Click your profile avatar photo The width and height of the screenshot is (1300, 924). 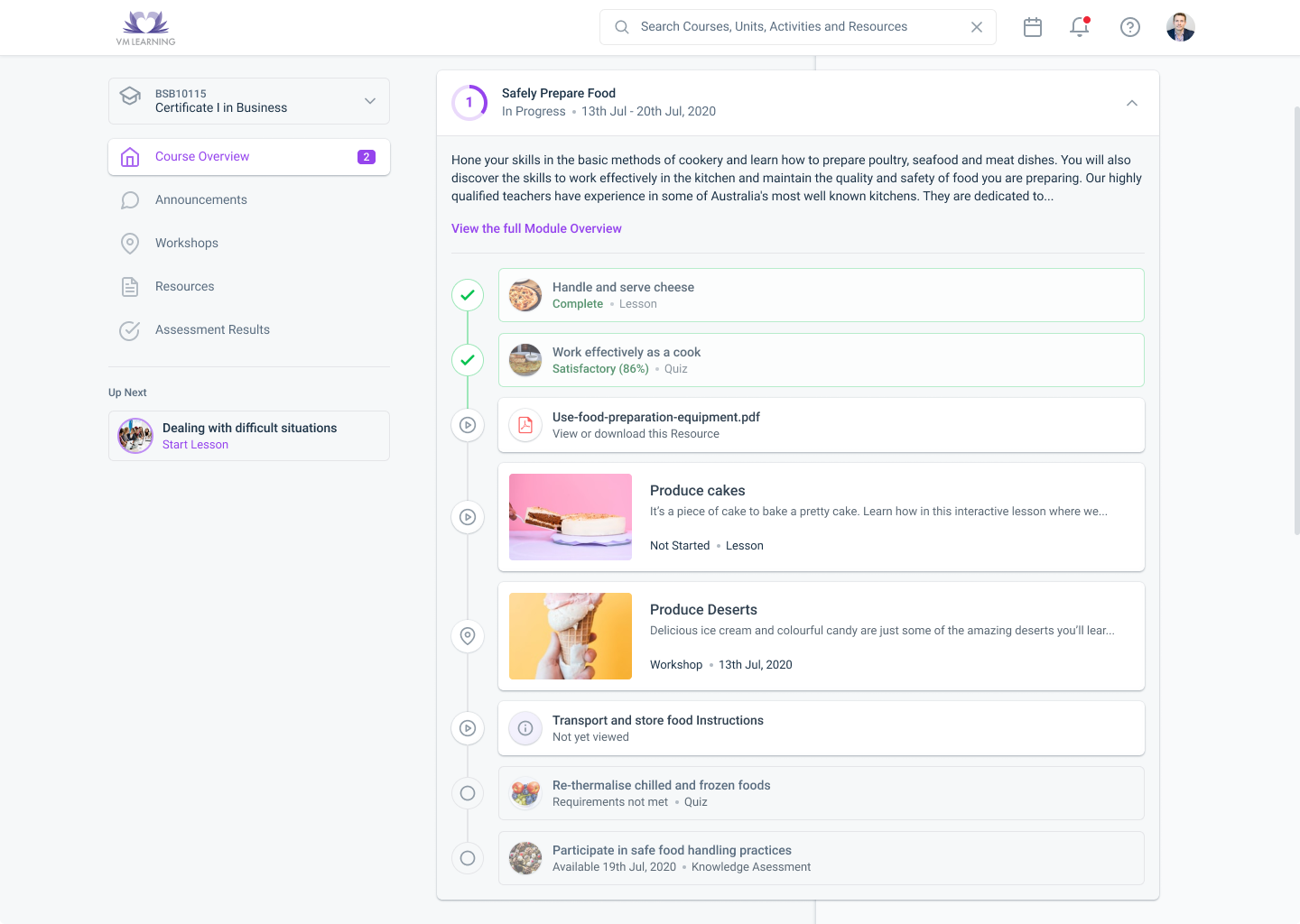[x=1180, y=27]
